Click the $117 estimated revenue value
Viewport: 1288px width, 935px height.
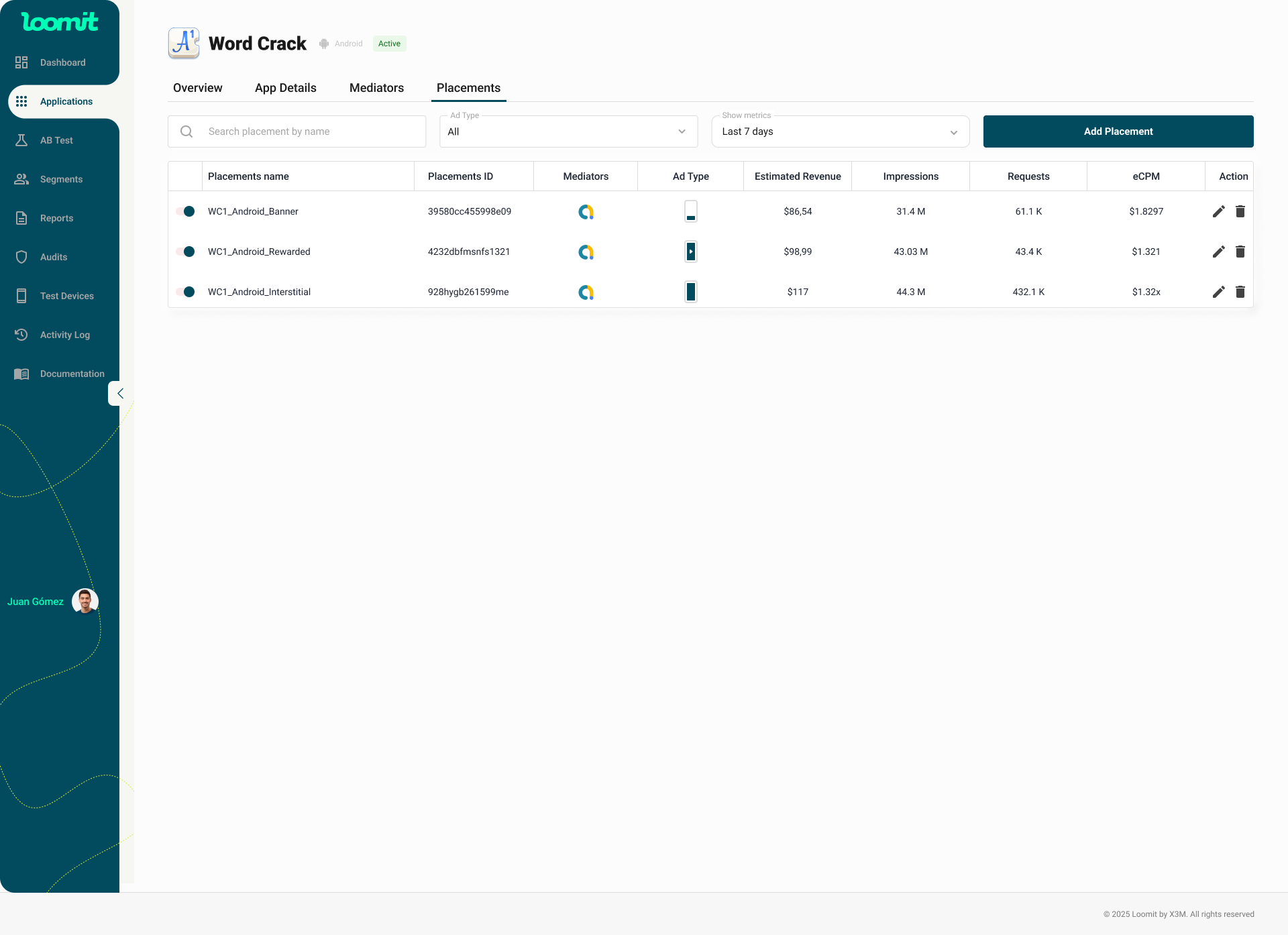coord(798,292)
